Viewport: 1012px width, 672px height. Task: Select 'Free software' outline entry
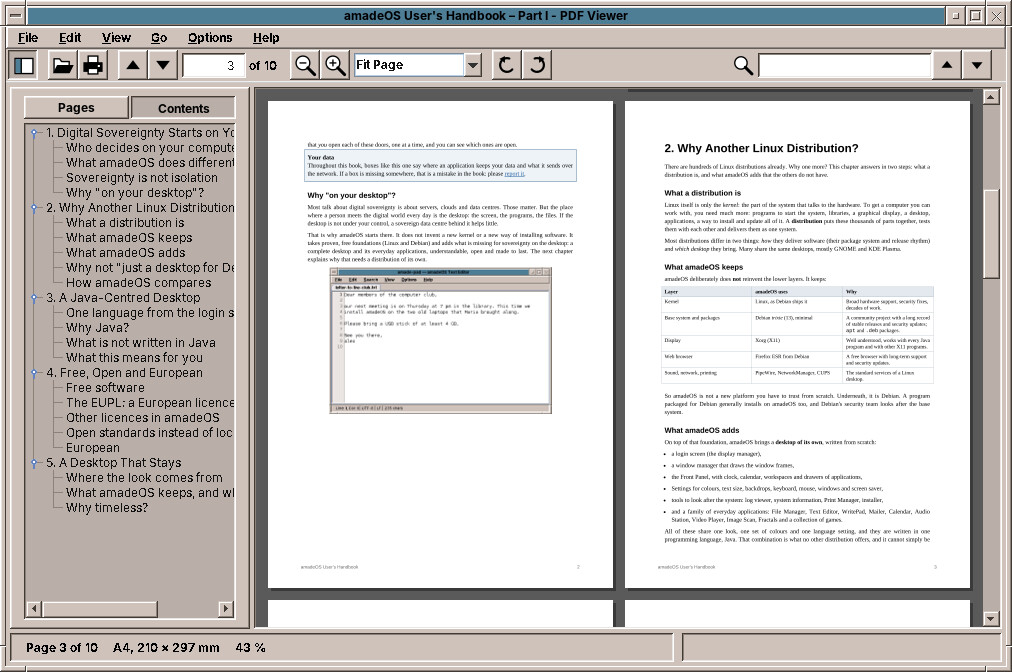pos(105,387)
